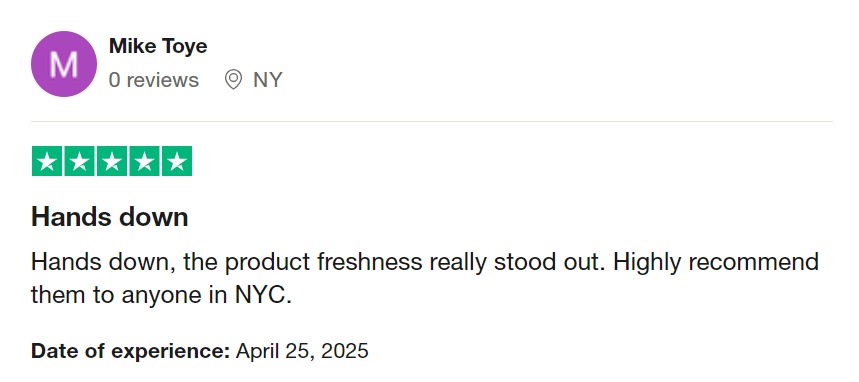Click the 0 reviews count
This screenshot has height=382, width=859.
coord(153,80)
